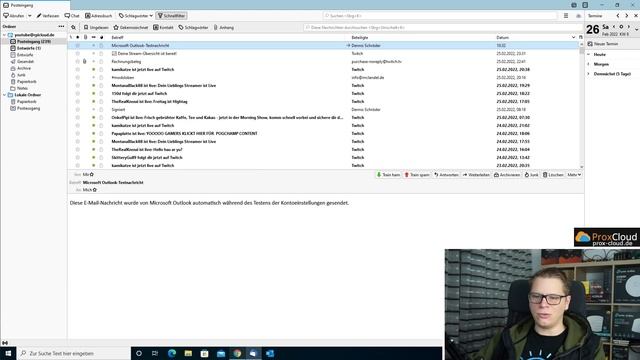The height and width of the screenshot is (360, 640).
Task: Open the Notes folder
Action: pos(22,88)
